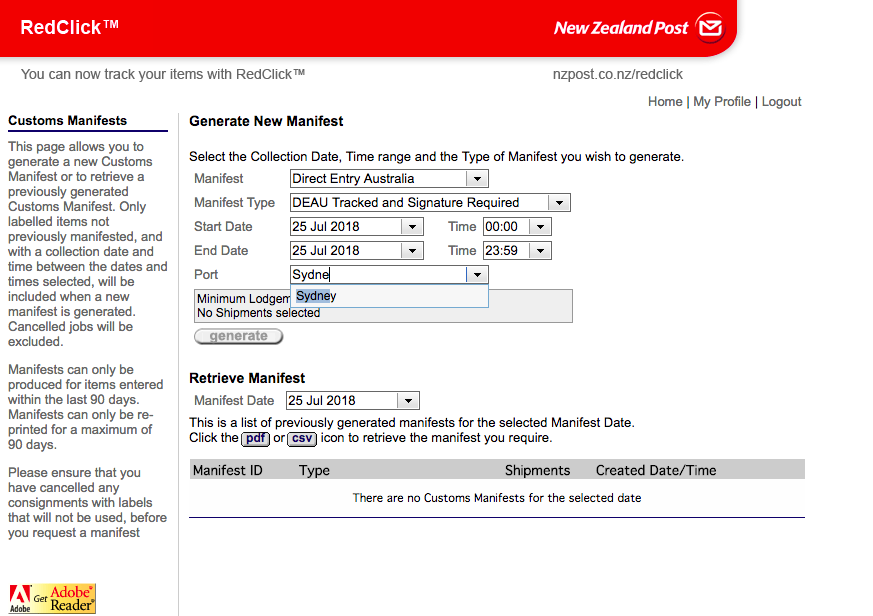Click the track your items with RedClick text
The image size is (873, 616).
pos(163,74)
